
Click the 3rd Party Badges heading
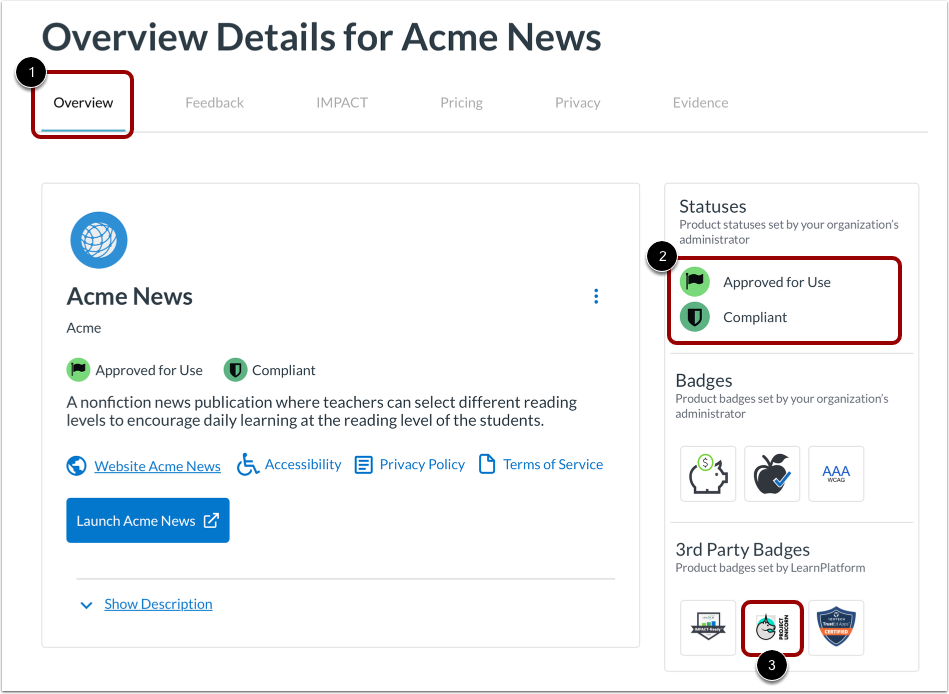point(743,549)
